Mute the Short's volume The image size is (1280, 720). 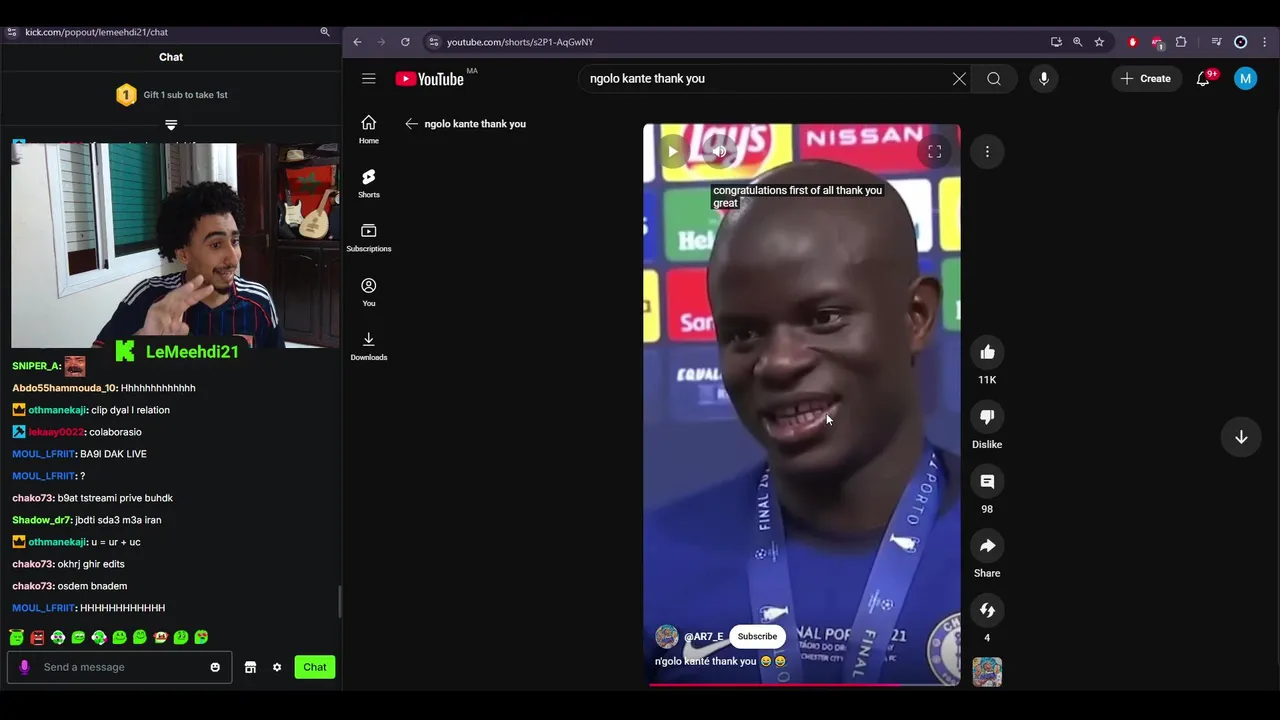coord(719,152)
